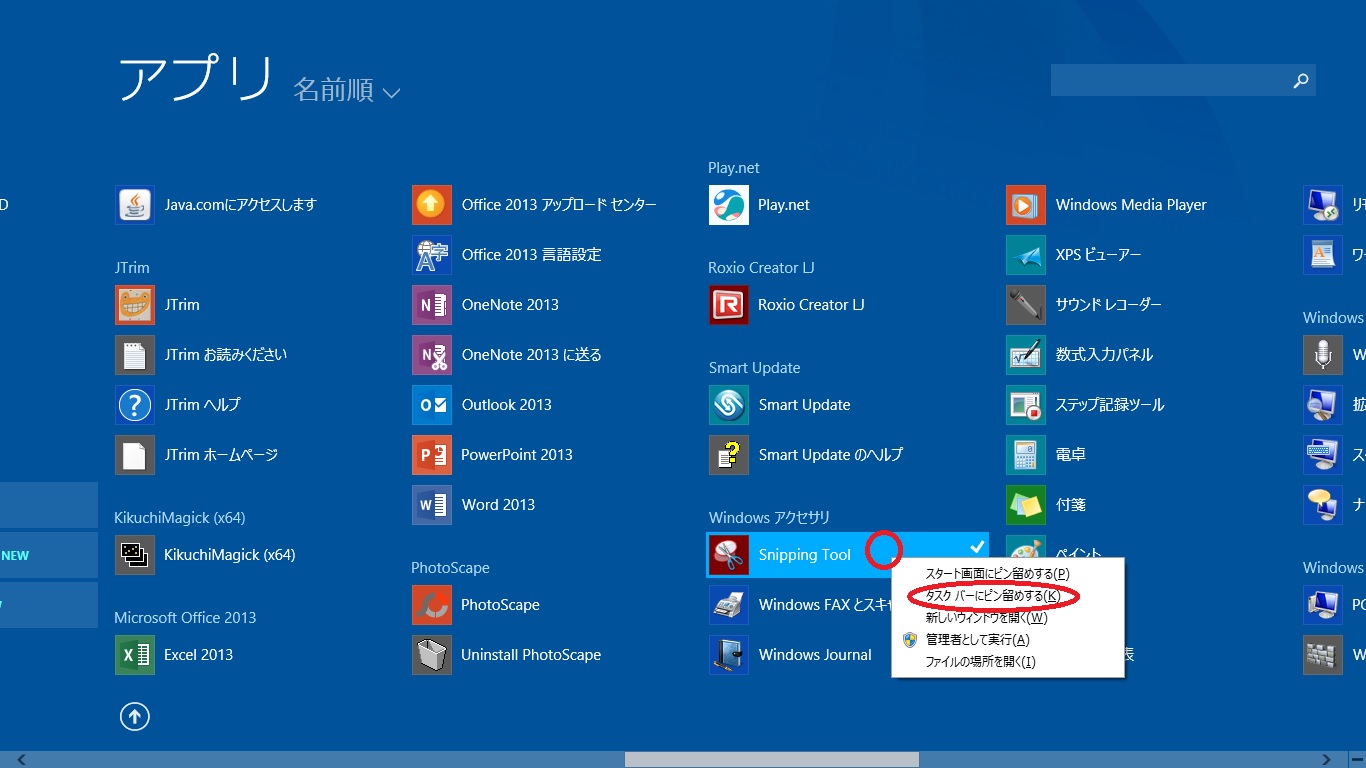Open the Uninstall PhotoScape icon

432,655
